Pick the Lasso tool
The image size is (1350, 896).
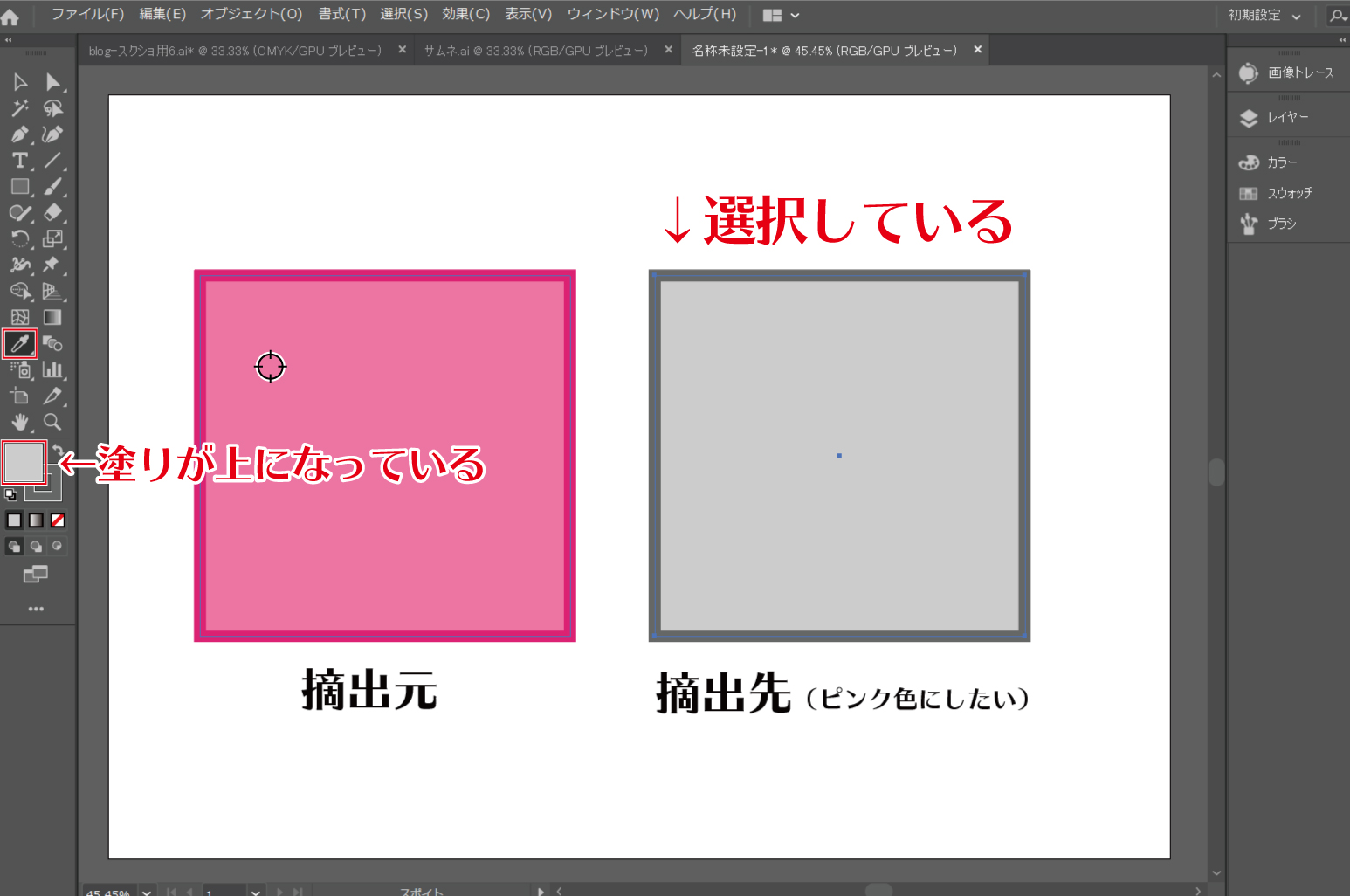[x=53, y=108]
